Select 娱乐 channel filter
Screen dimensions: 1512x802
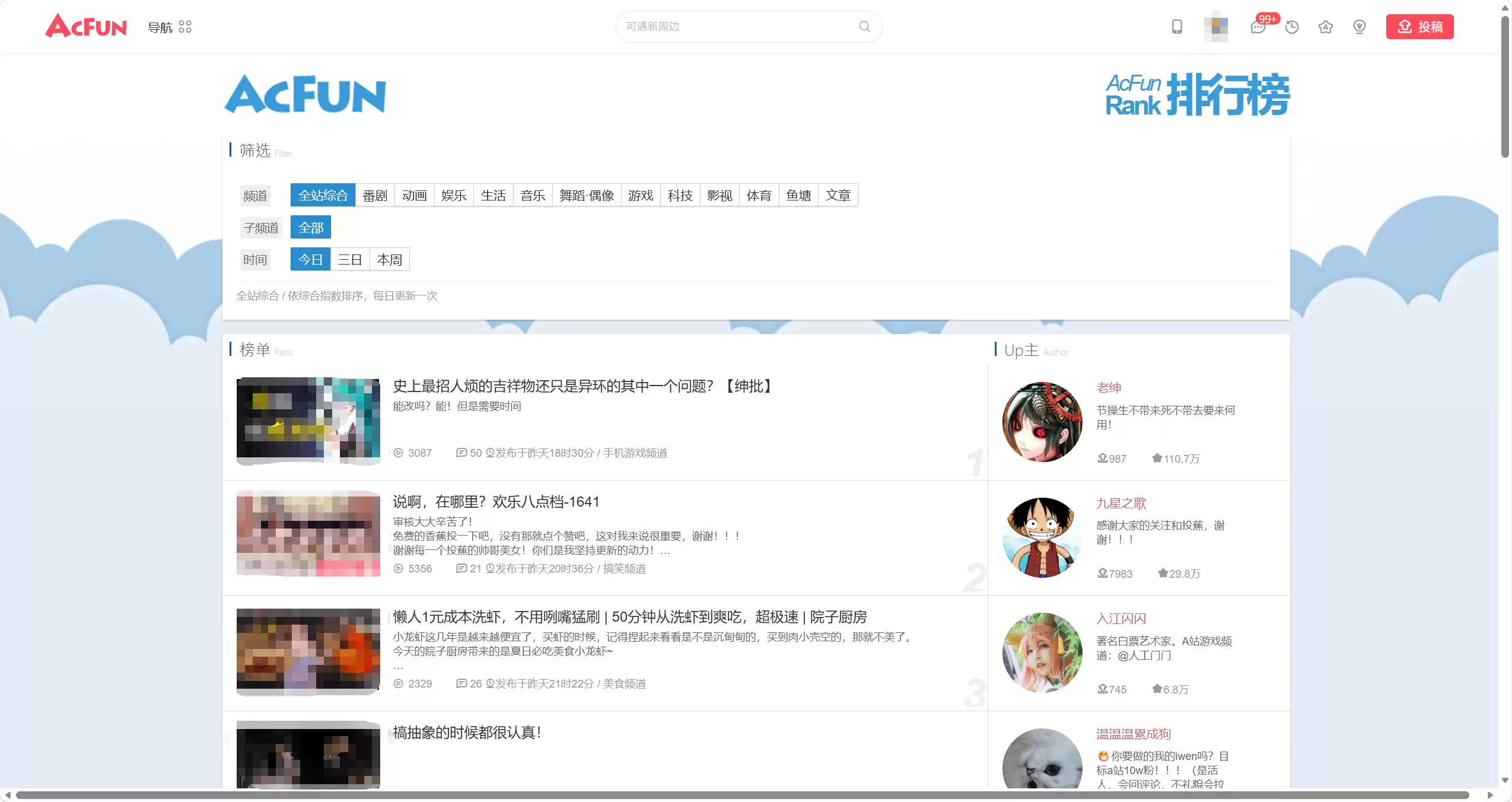(x=454, y=195)
